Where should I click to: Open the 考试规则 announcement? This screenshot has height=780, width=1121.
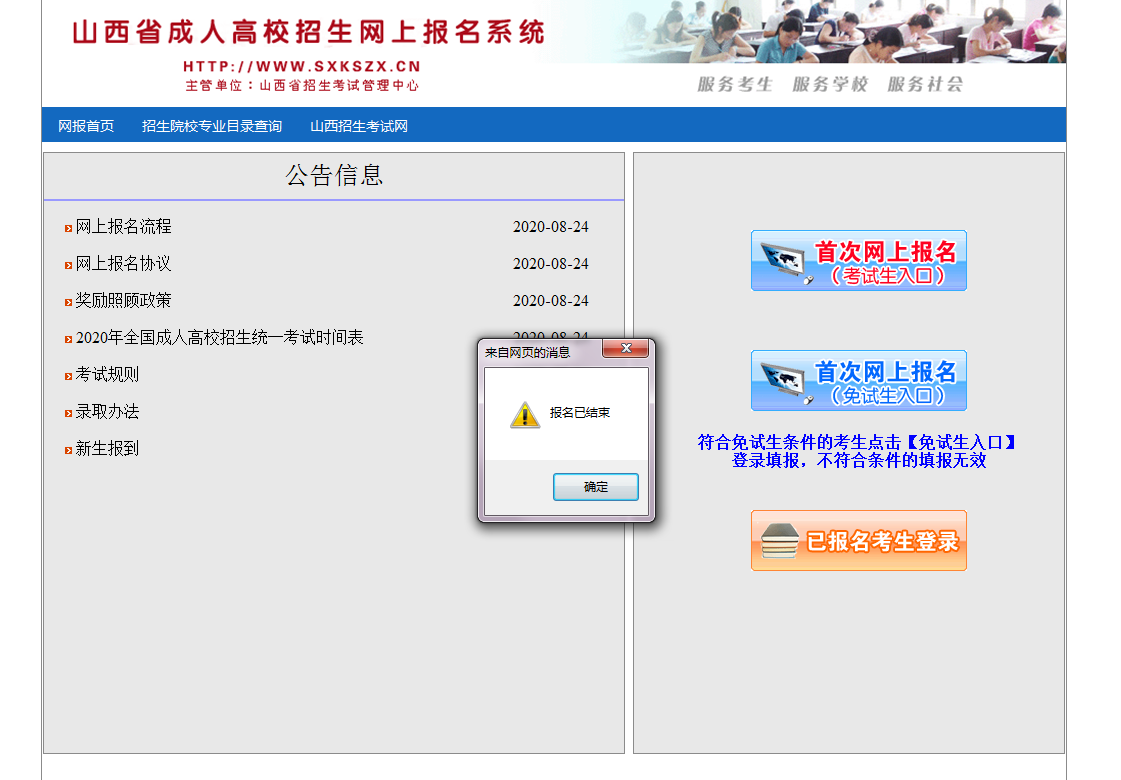pos(108,375)
